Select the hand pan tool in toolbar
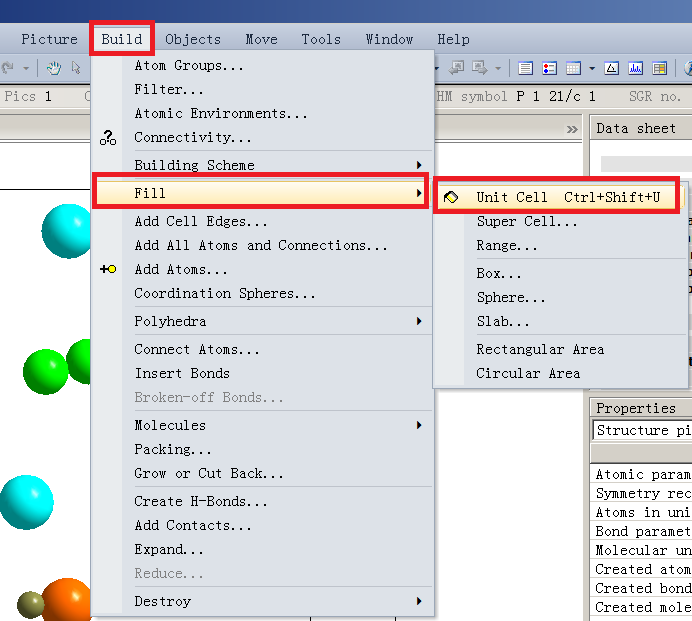 tap(54, 69)
